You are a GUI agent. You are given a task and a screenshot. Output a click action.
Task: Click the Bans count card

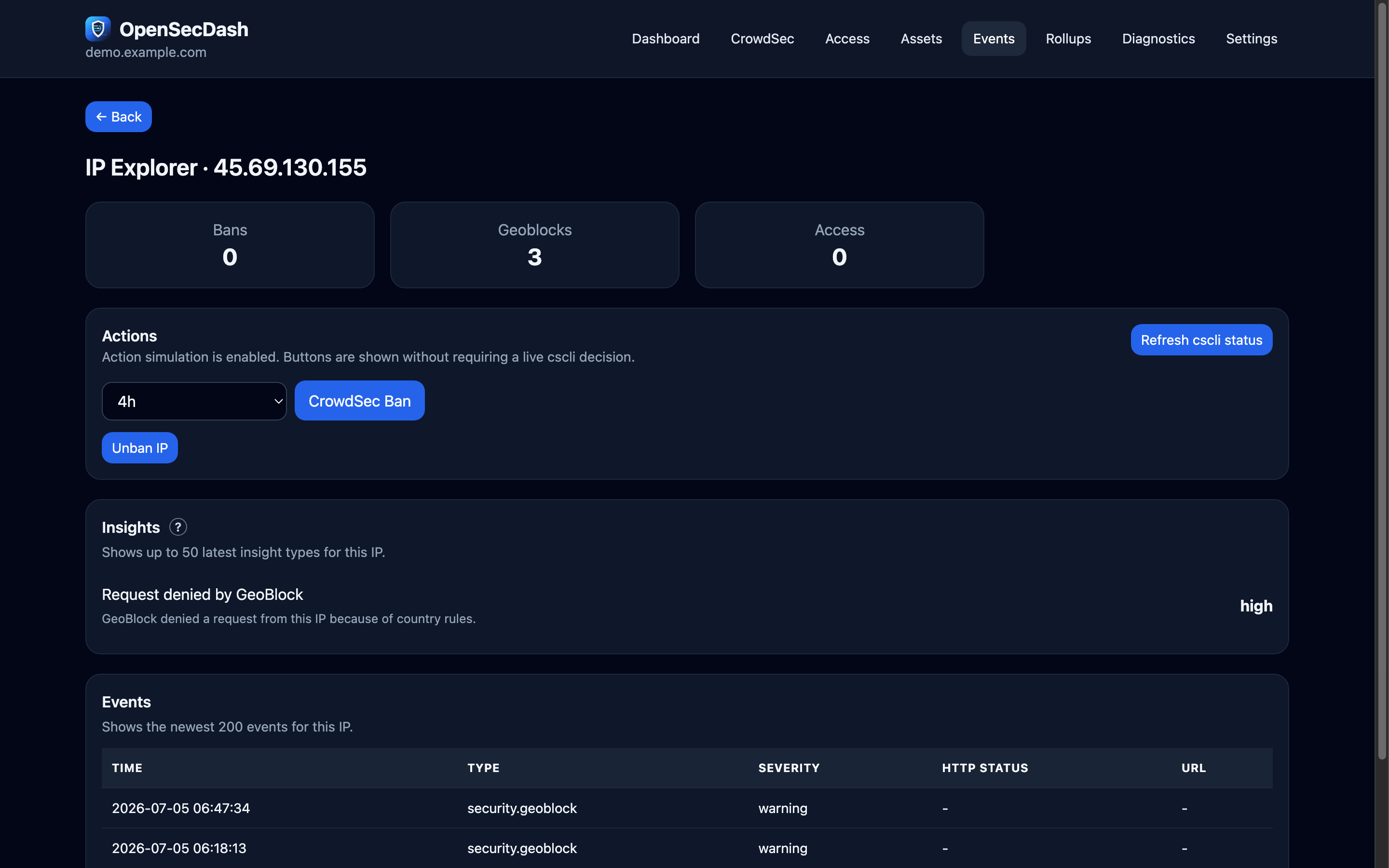230,244
